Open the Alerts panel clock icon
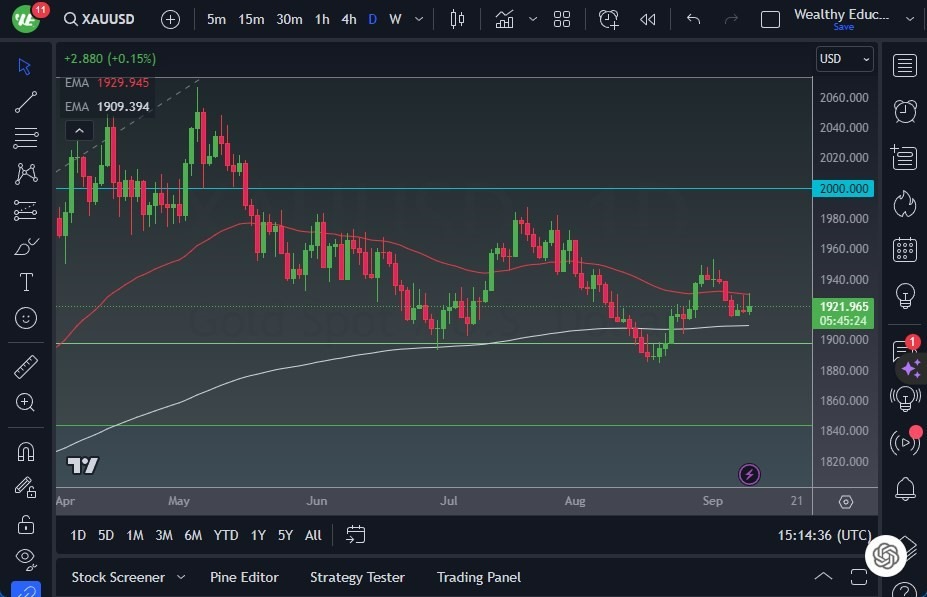This screenshot has height=597, width=927. pos(904,111)
